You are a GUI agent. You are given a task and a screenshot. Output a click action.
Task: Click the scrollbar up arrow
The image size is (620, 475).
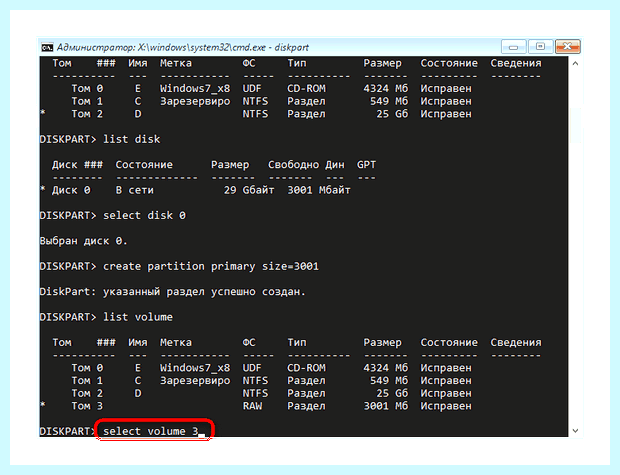[x=575, y=63]
